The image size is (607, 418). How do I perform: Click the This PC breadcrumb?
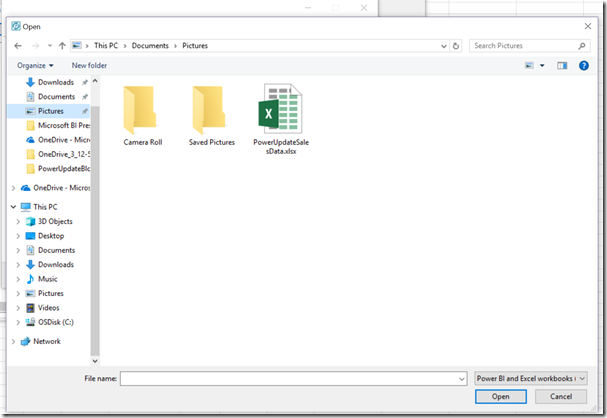[x=106, y=46]
